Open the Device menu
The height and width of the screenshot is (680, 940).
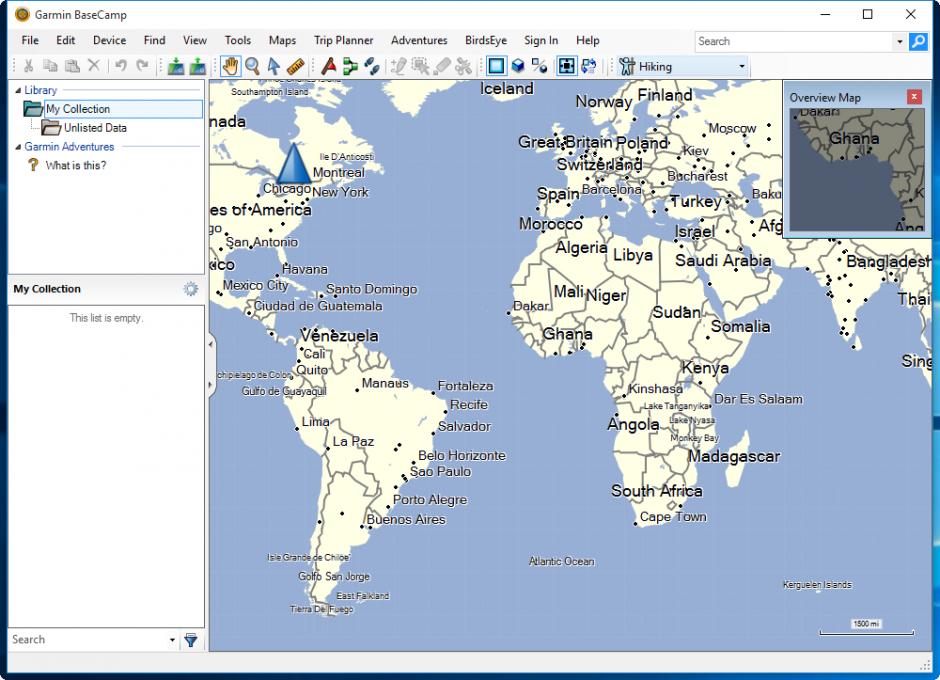click(109, 40)
